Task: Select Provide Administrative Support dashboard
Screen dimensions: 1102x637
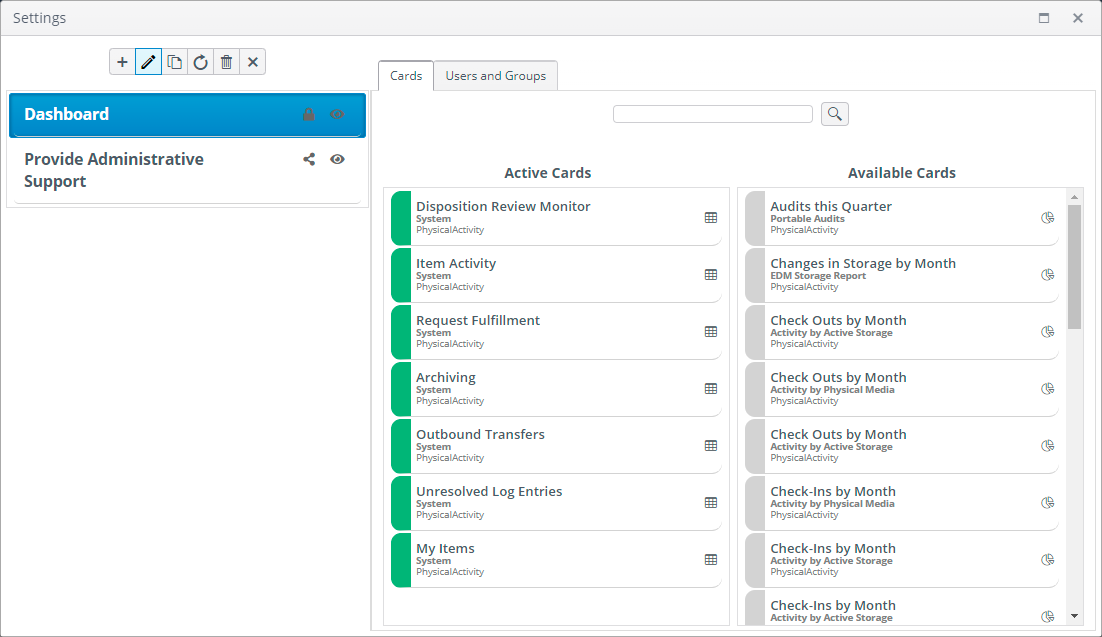Action: 187,171
